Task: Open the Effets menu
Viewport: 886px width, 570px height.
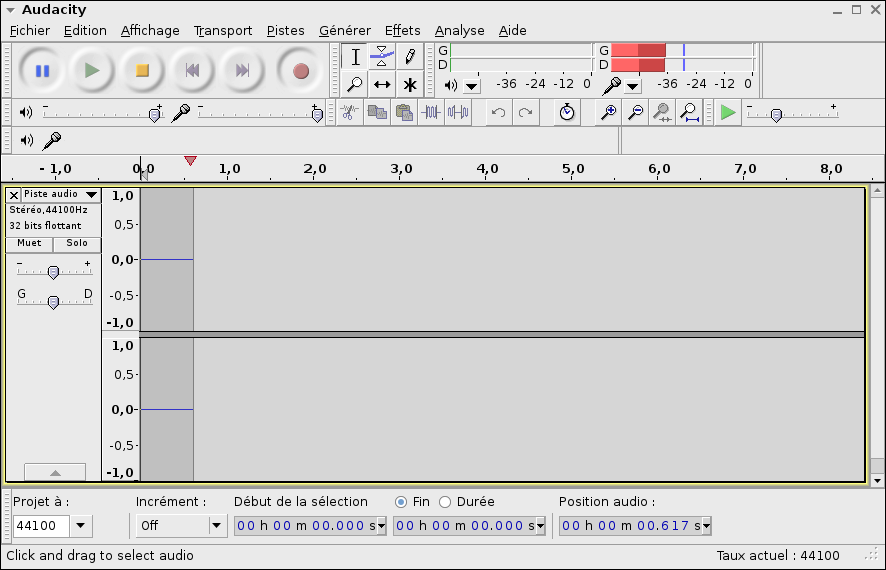Action: (402, 31)
